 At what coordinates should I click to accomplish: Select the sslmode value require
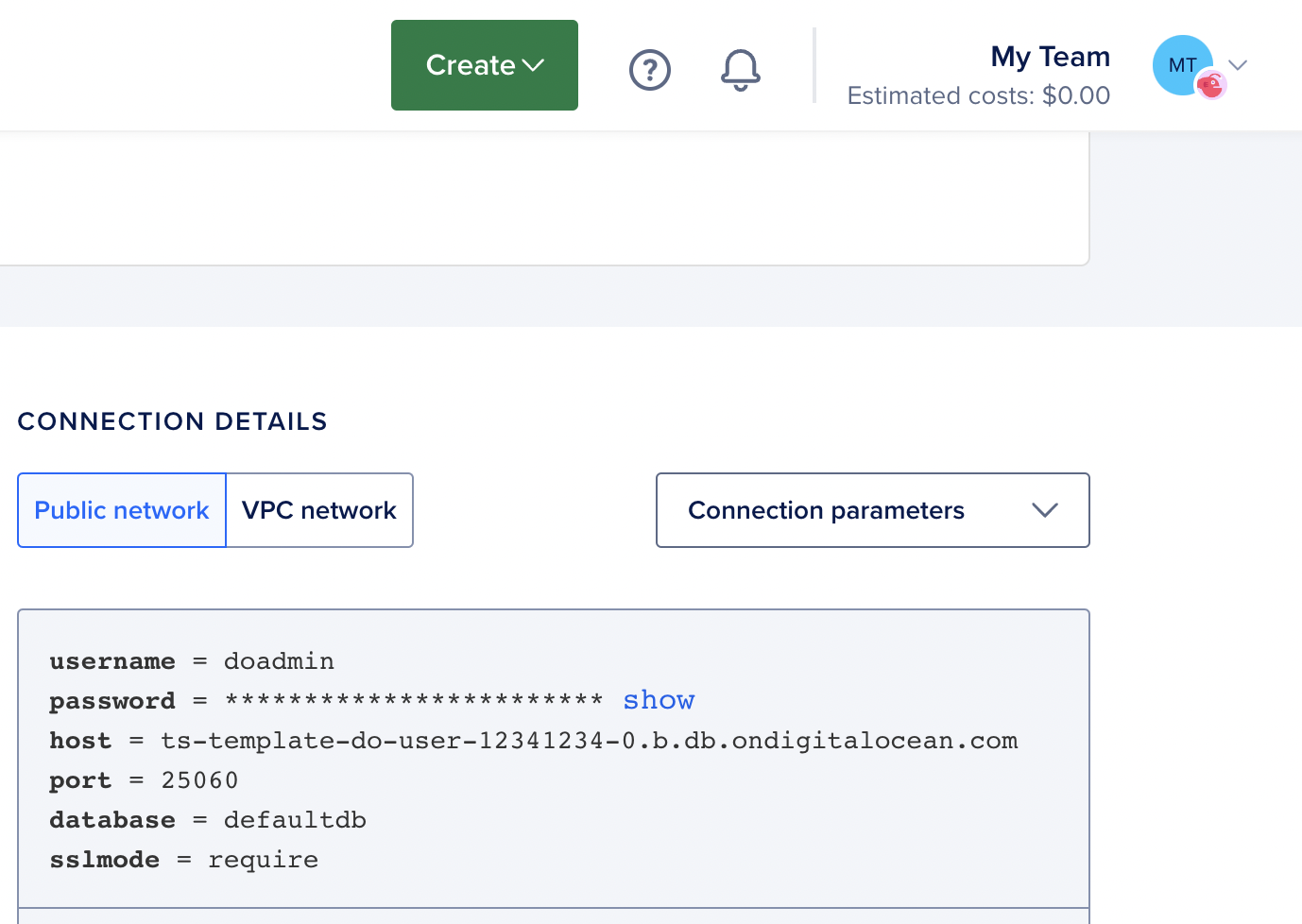pyautogui.click(x=263, y=860)
